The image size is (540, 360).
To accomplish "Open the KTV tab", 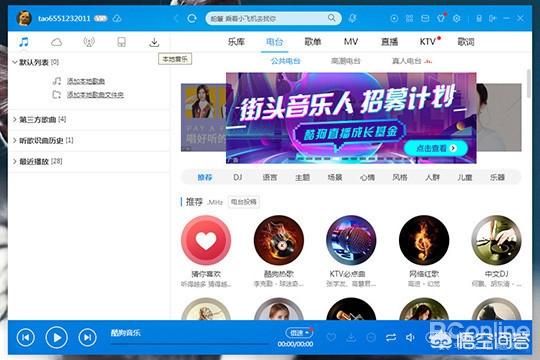I will pos(428,42).
